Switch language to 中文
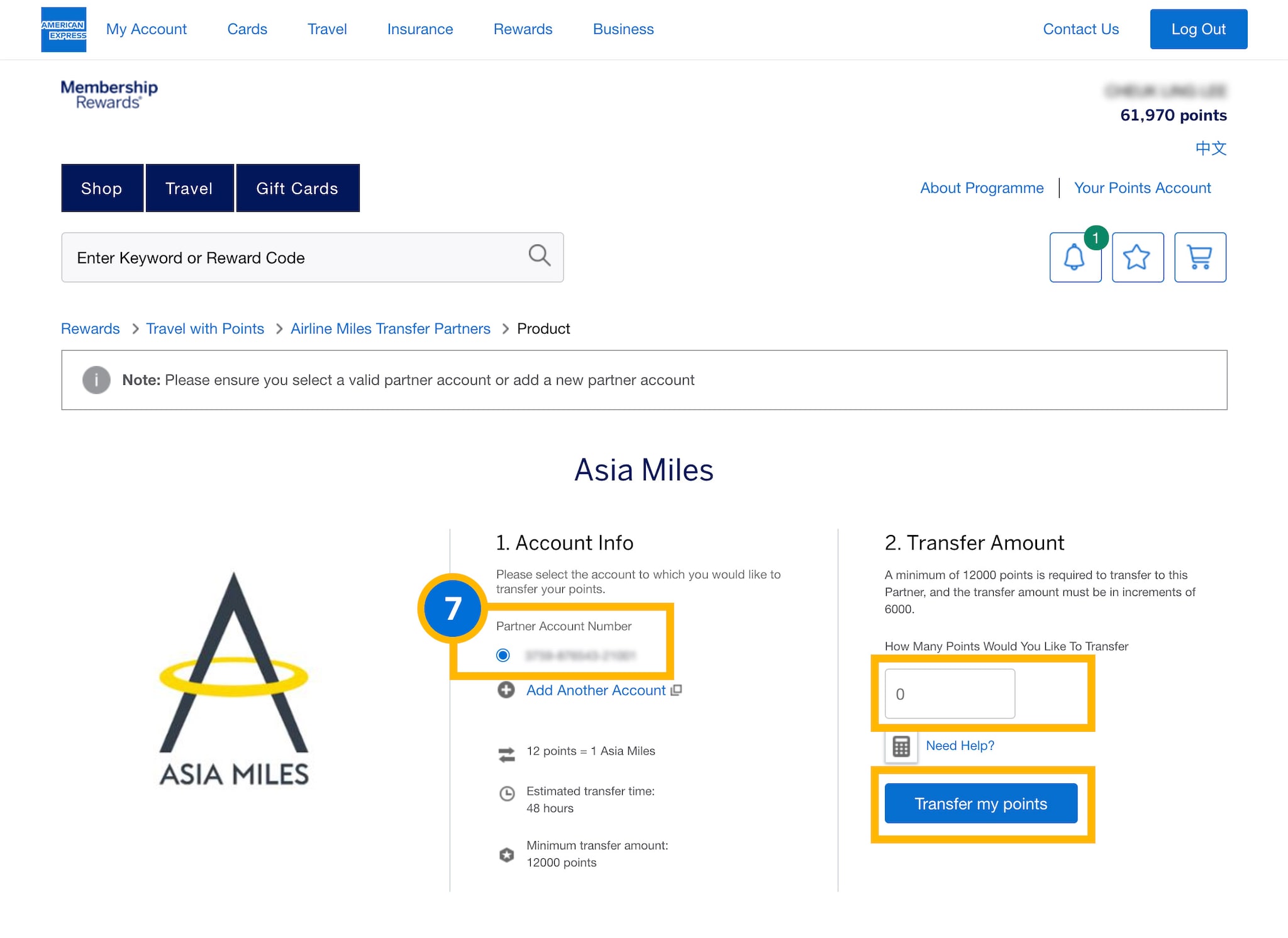This screenshot has height=938, width=1288. click(1211, 148)
